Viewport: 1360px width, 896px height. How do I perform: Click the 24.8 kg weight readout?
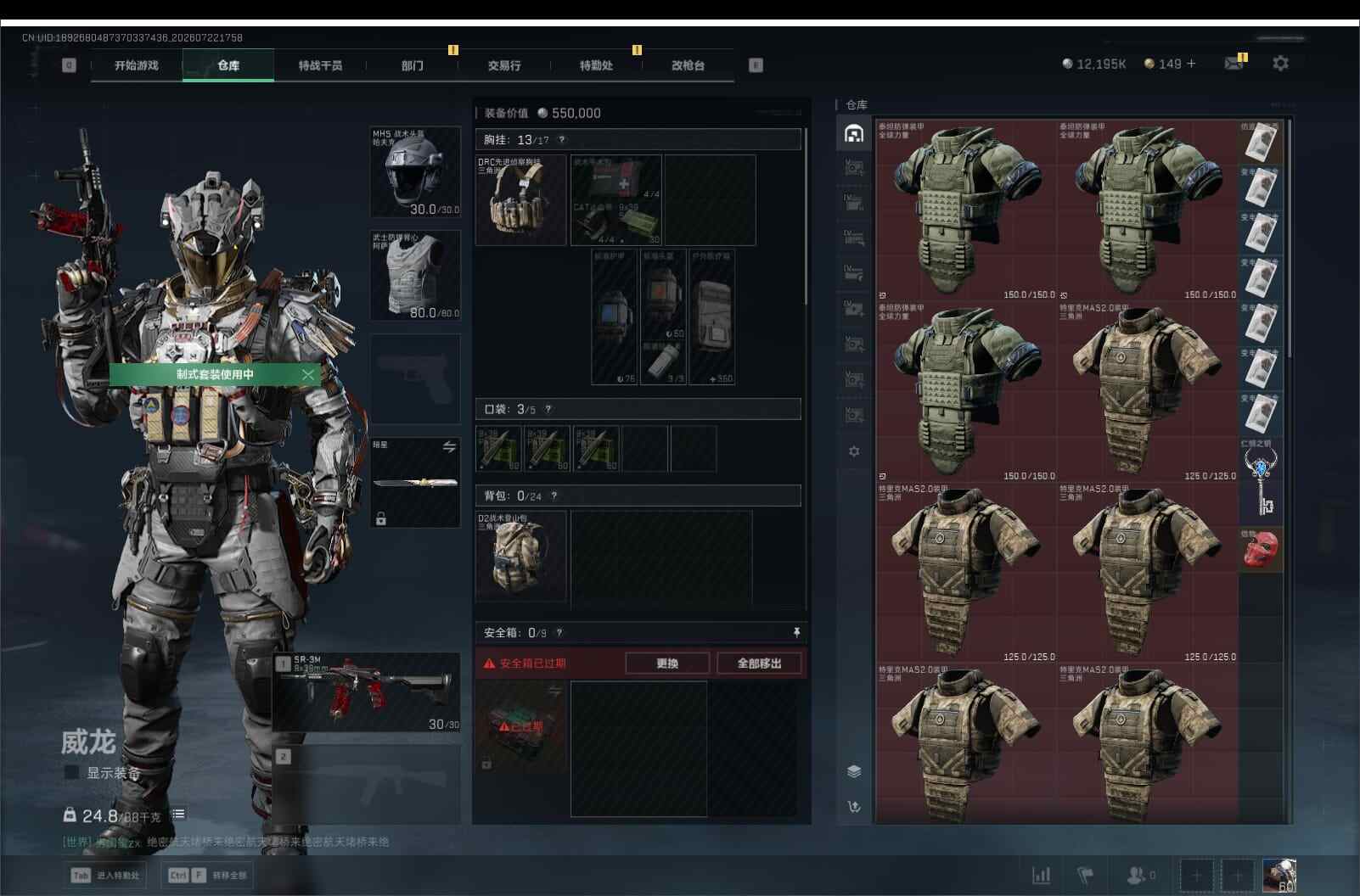coord(112,816)
